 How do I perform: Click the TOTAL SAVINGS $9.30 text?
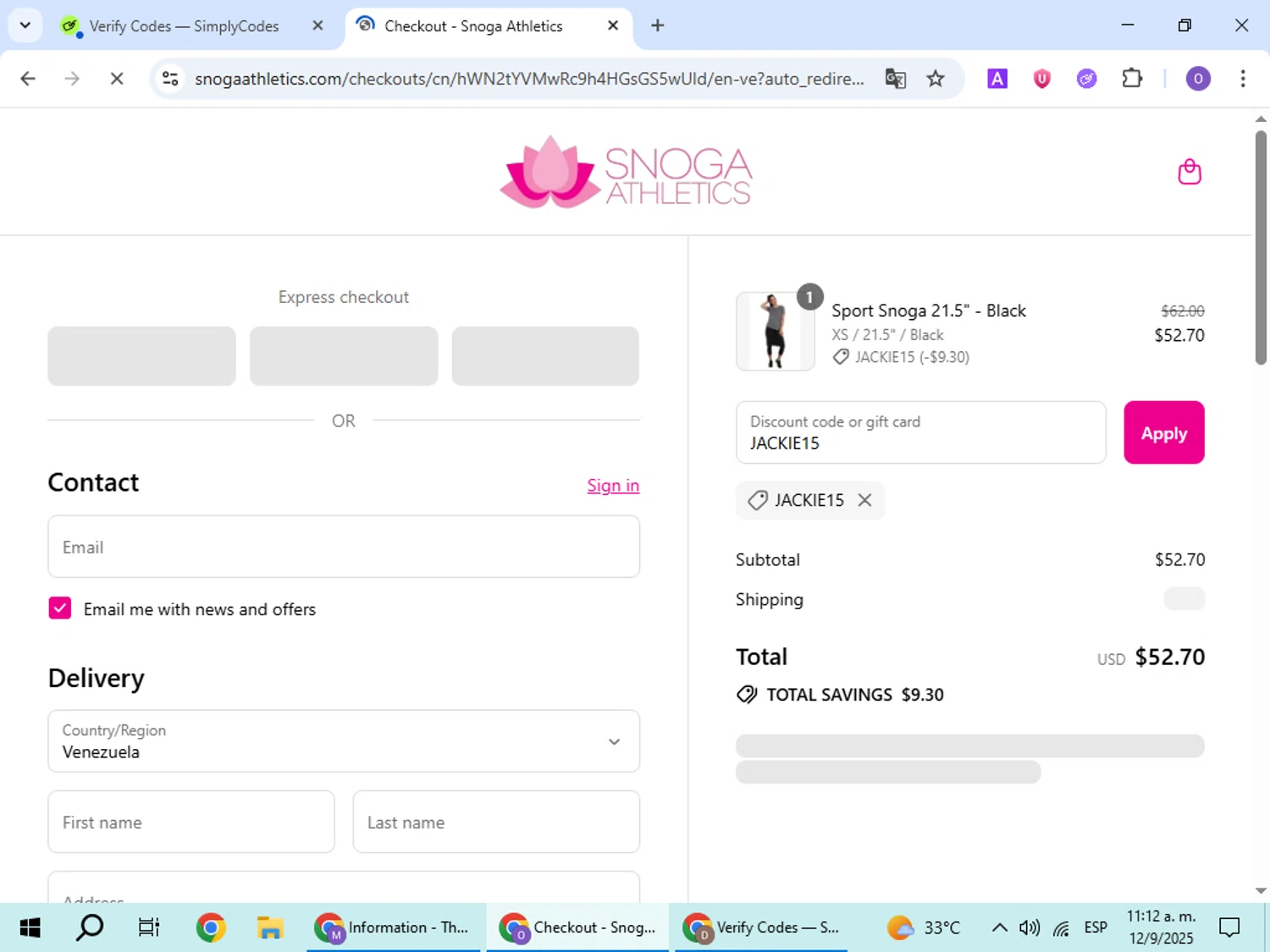(x=855, y=695)
